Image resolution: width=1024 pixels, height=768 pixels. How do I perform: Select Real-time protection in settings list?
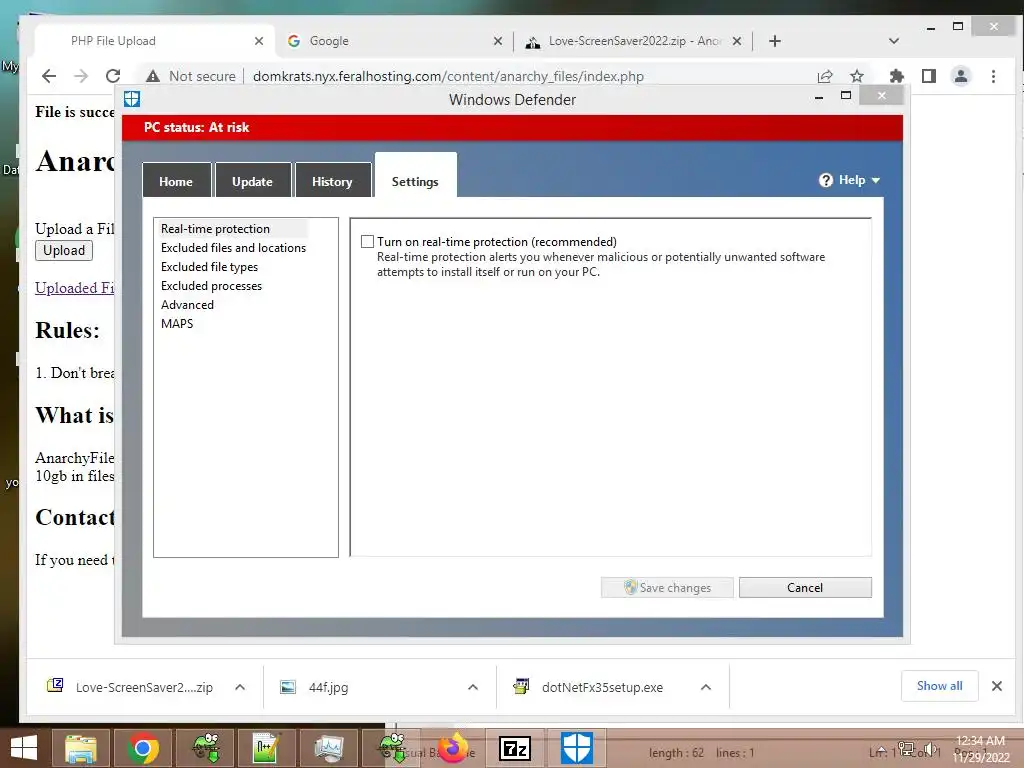[216, 229]
